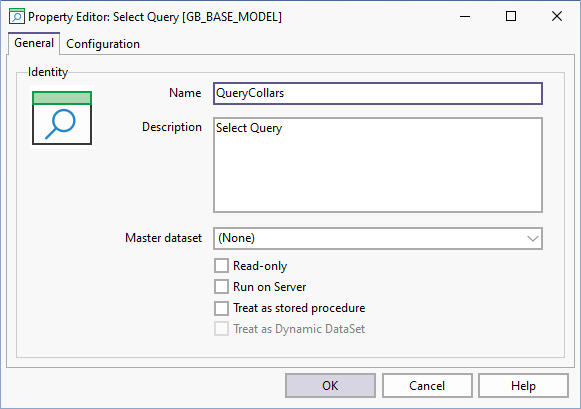Image resolution: width=581 pixels, height=409 pixels.
Task: Click the Select Query icon in title bar
Action: (17, 16)
